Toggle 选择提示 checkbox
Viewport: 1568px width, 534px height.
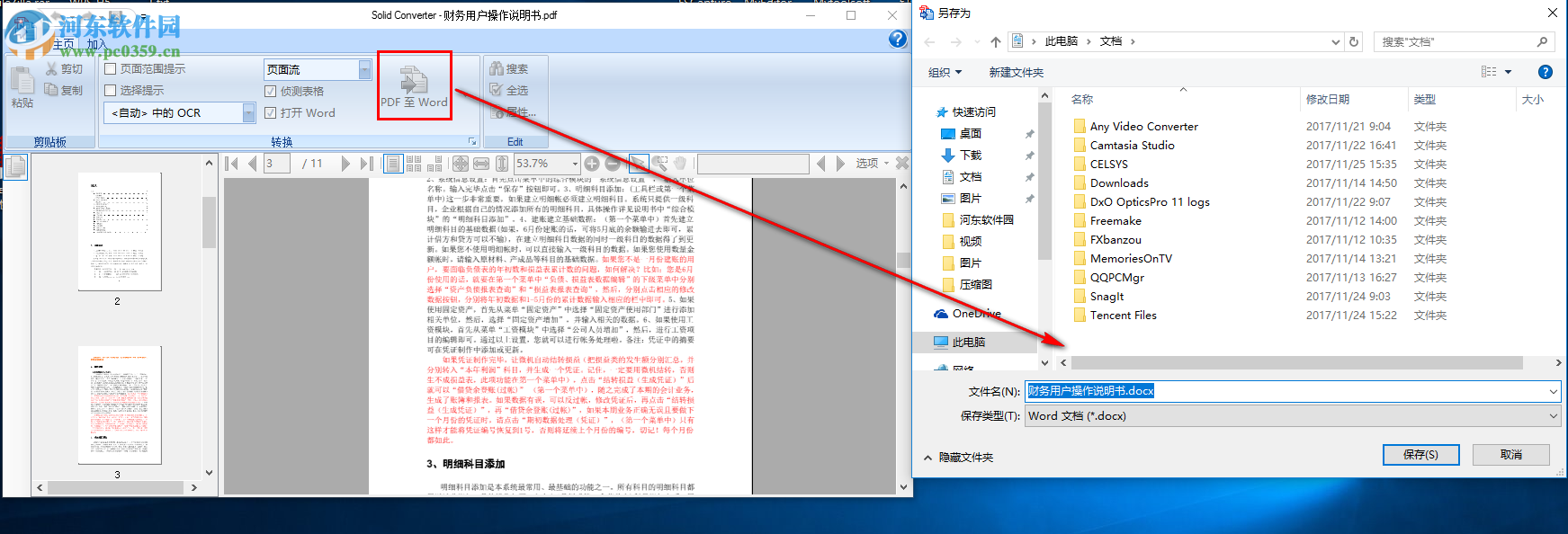[111, 90]
